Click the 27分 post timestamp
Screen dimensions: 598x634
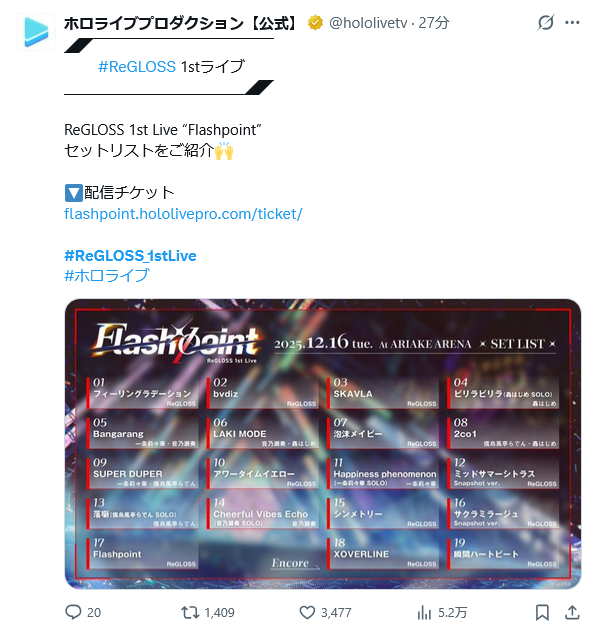(x=434, y=23)
